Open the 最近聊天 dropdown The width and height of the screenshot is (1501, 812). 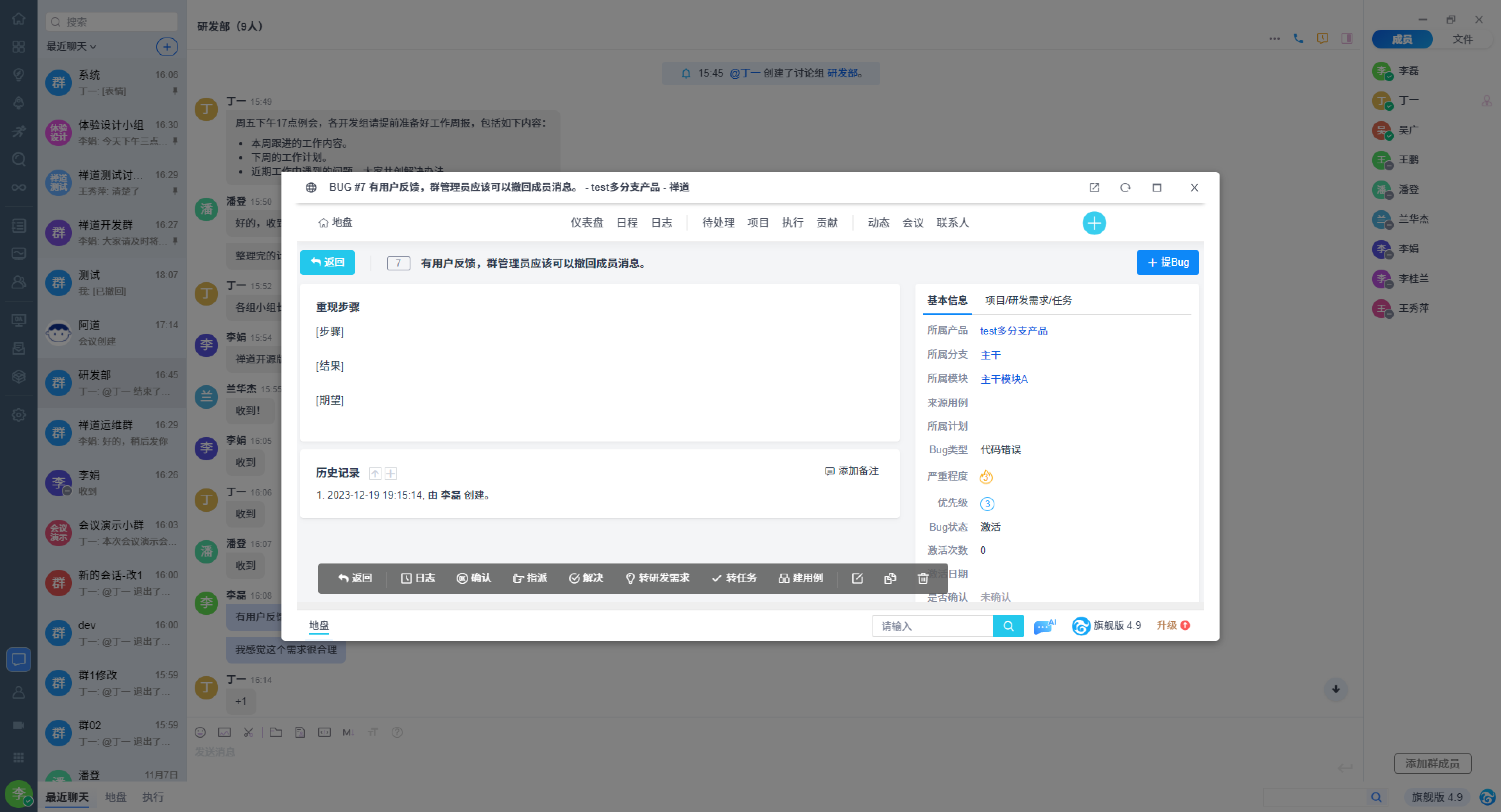tap(71, 47)
